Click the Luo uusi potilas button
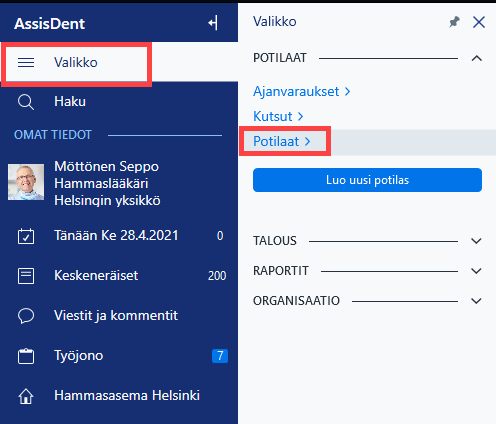The height and width of the screenshot is (424, 496). pos(367,180)
